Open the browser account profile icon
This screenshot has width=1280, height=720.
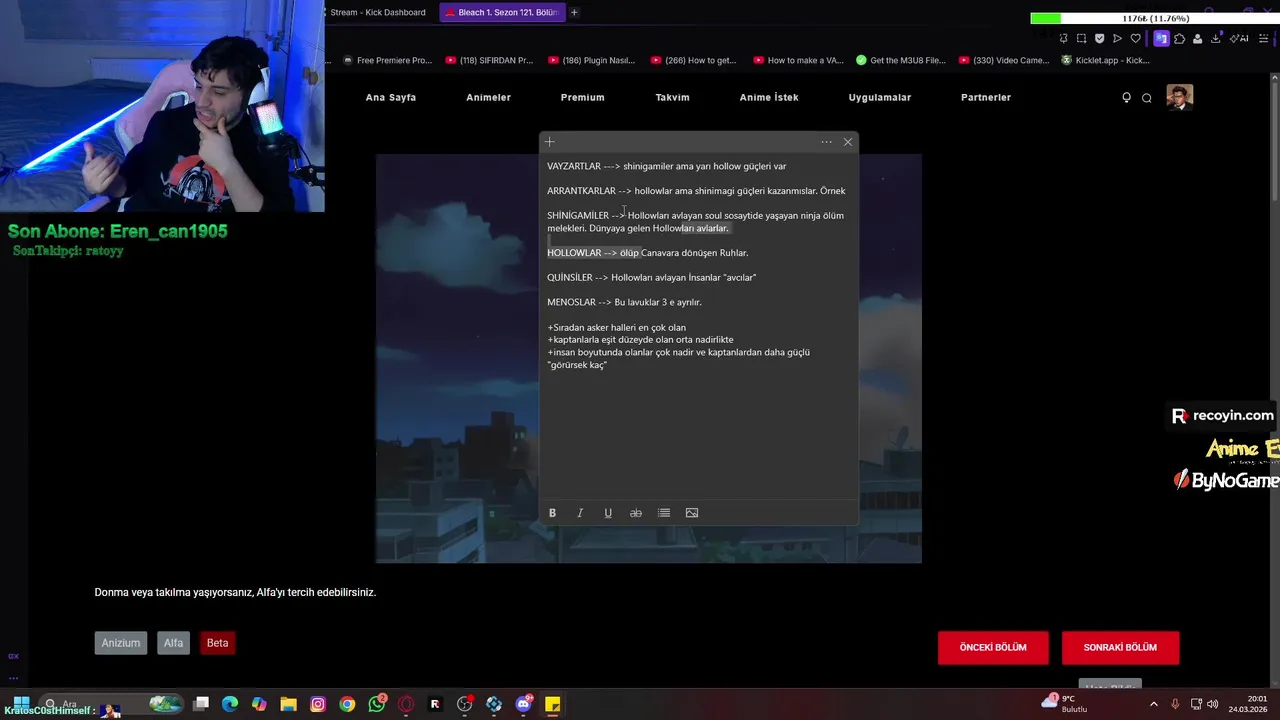click(1197, 39)
